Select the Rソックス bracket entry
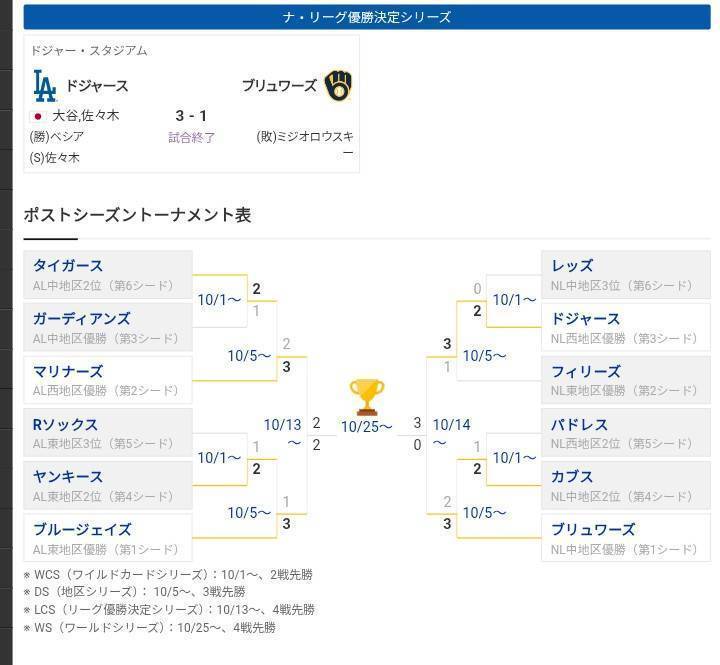This screenshot has height=665, width=720. 108,433
